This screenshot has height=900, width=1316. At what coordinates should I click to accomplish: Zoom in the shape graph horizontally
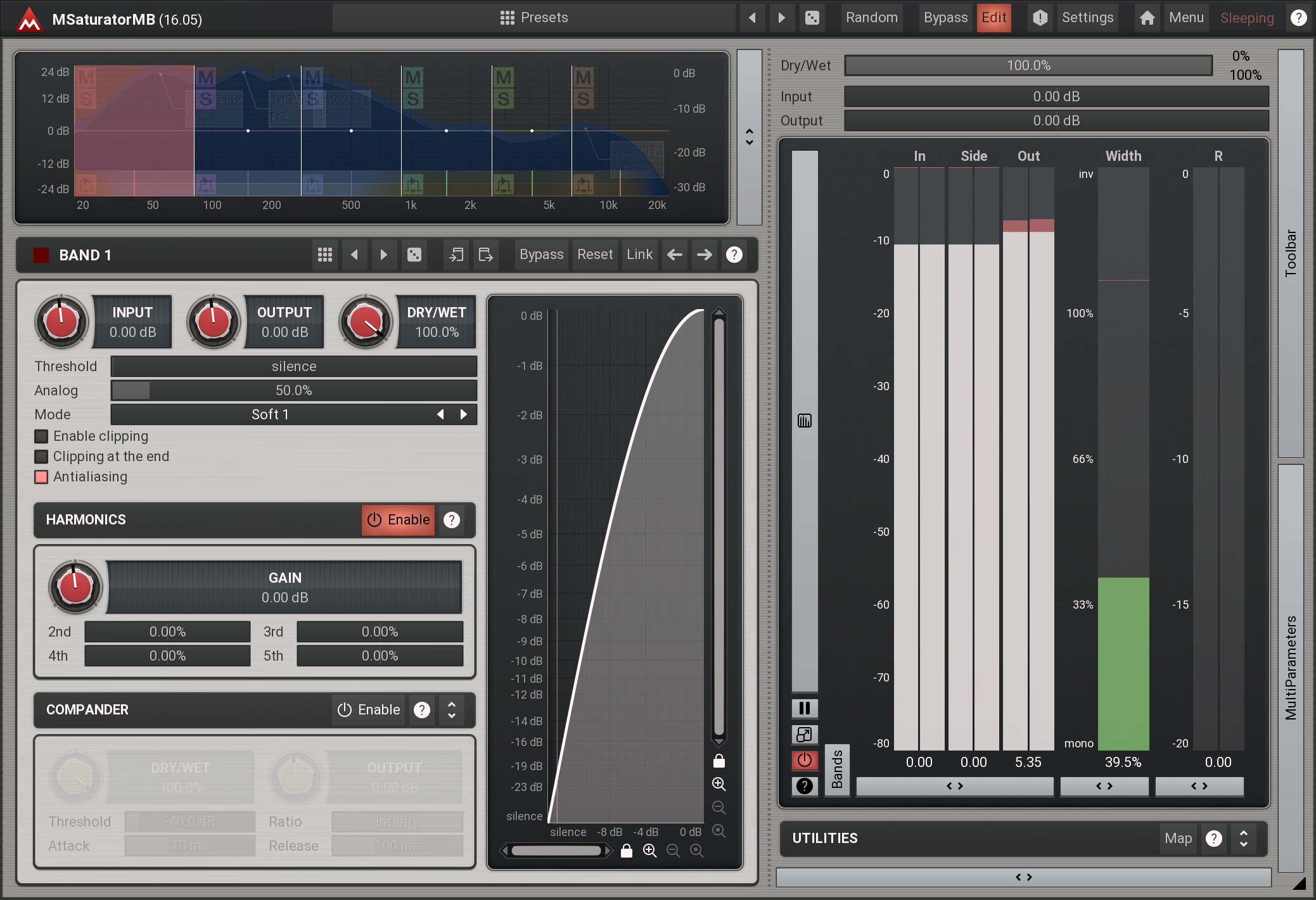tap(649, 851)
